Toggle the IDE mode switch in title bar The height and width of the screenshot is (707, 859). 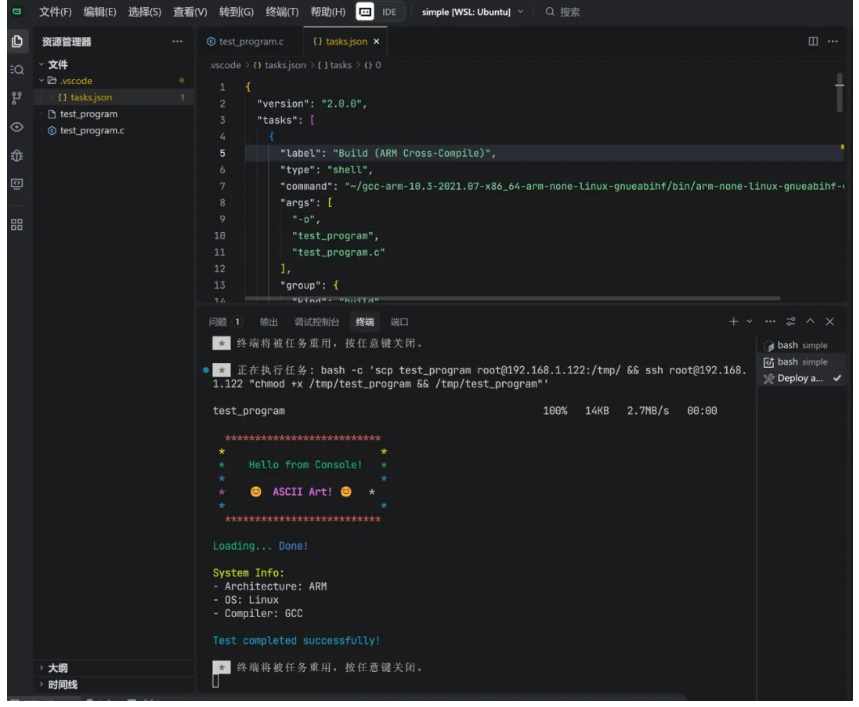[378, 12]
